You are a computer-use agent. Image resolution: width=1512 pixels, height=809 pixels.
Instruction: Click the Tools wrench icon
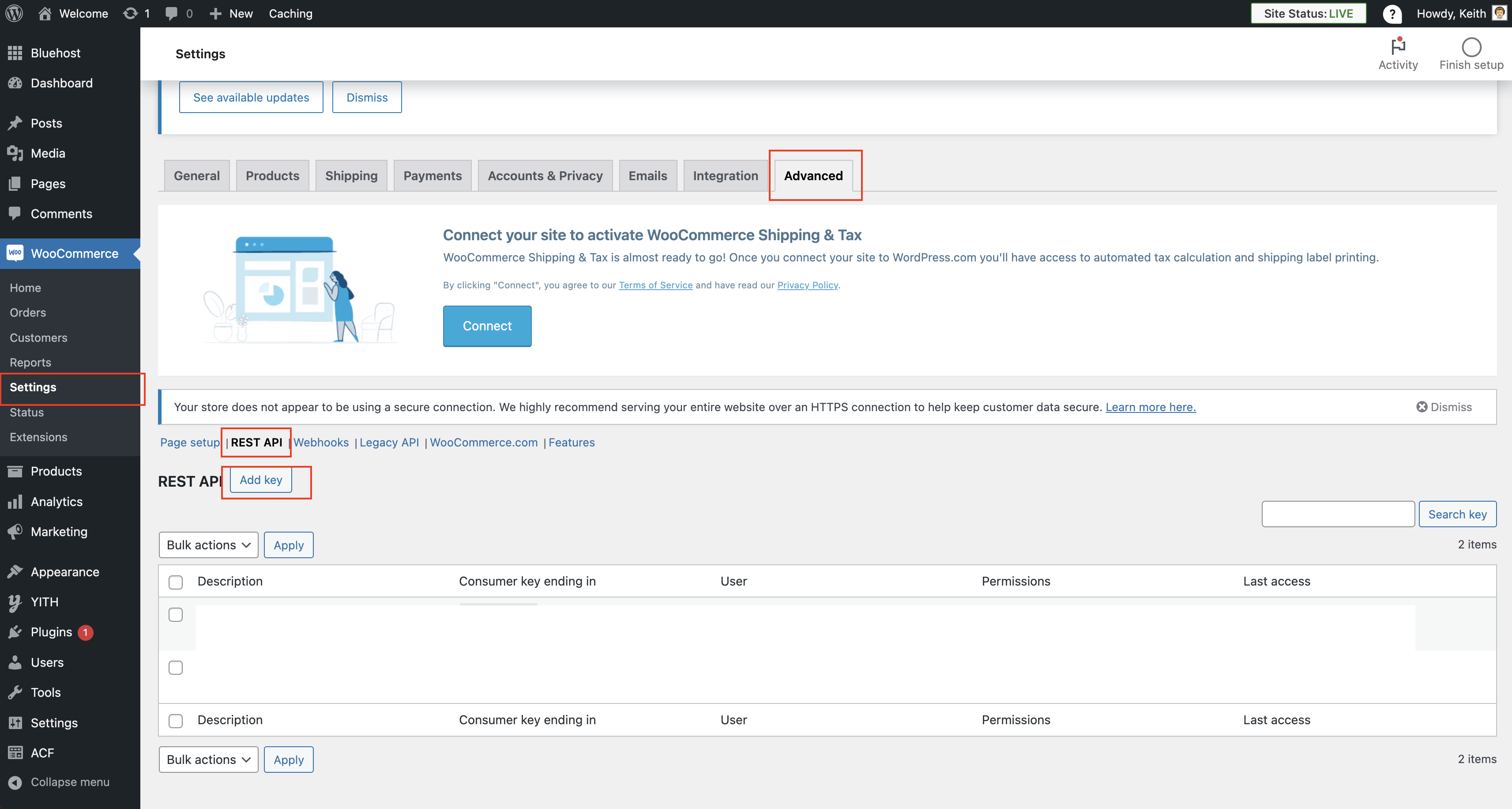point(15,692)
